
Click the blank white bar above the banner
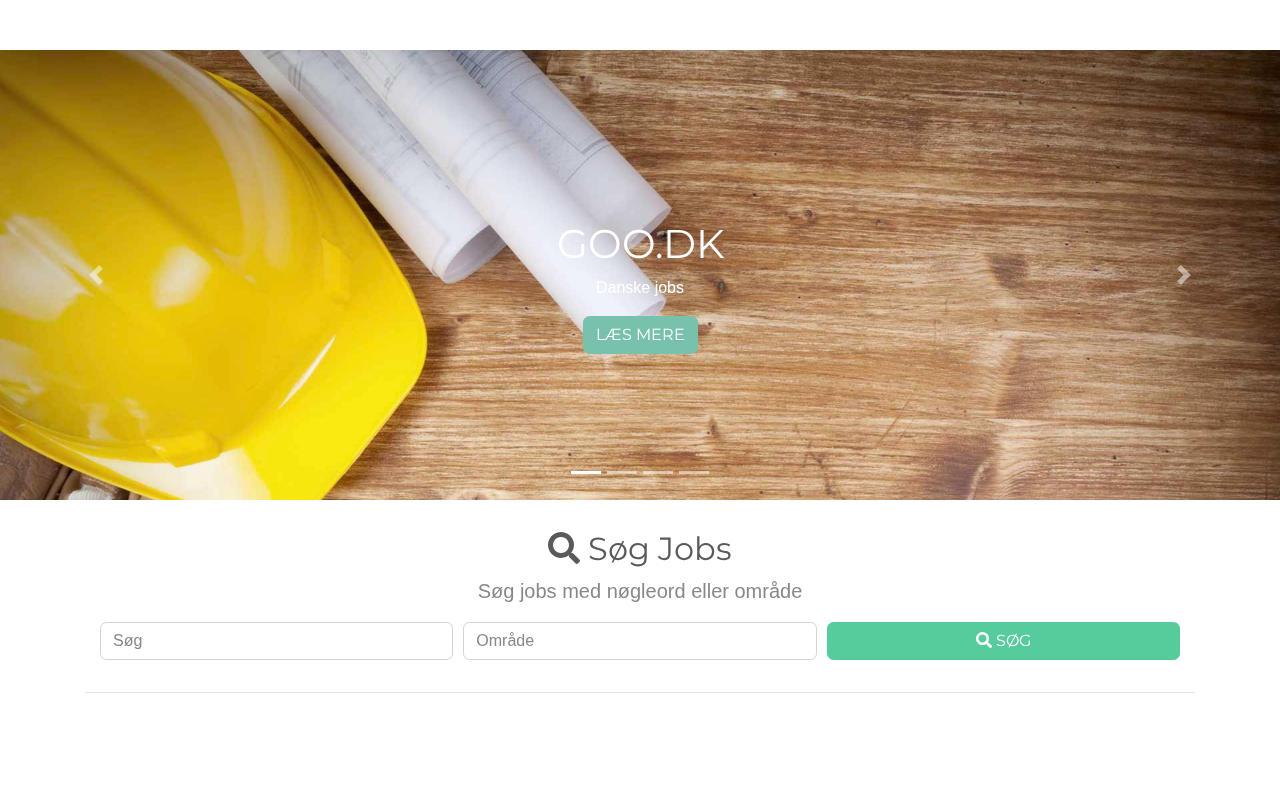(x=640, y=24)
